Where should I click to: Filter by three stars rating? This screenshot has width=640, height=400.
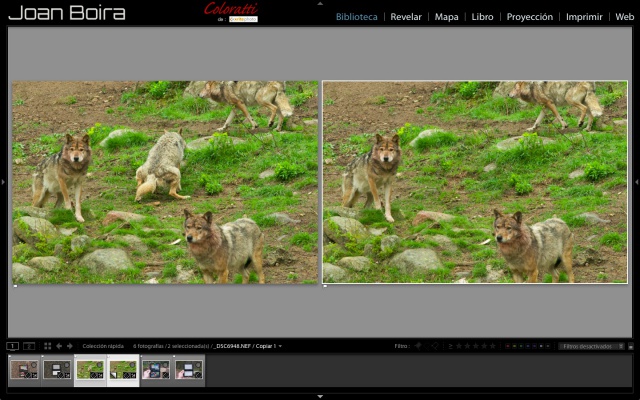476,346
